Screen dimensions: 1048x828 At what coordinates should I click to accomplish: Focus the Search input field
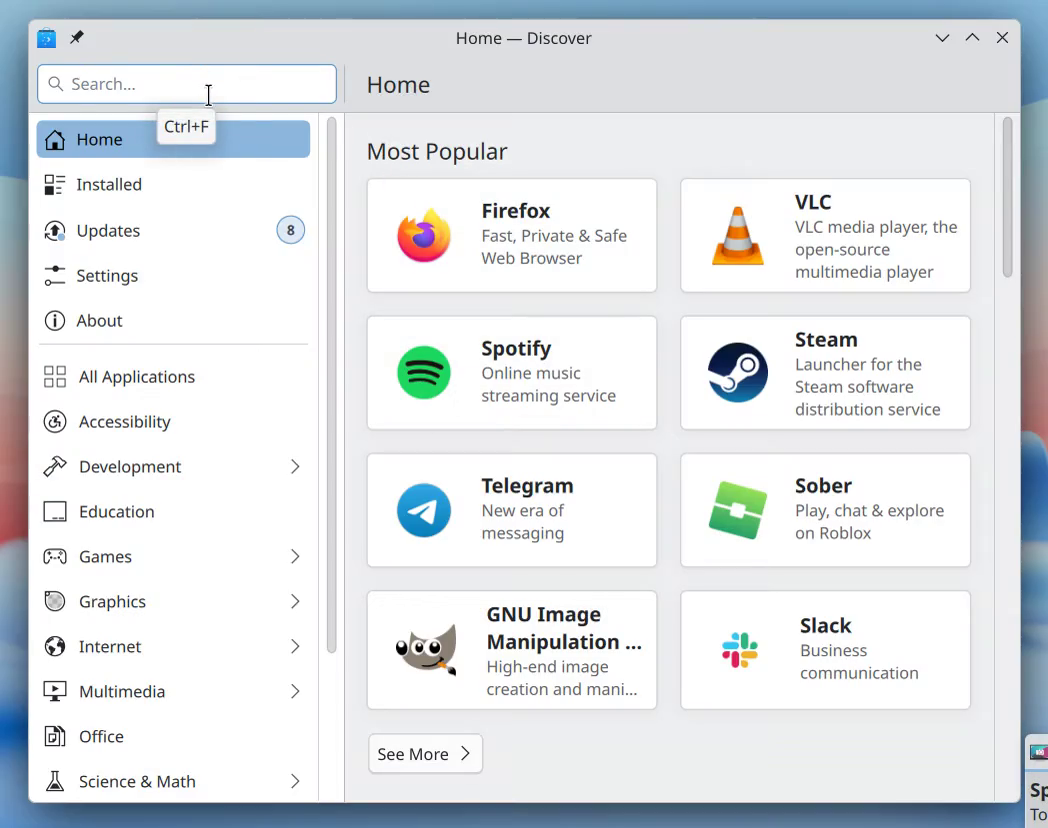click(x=186, y=84)
